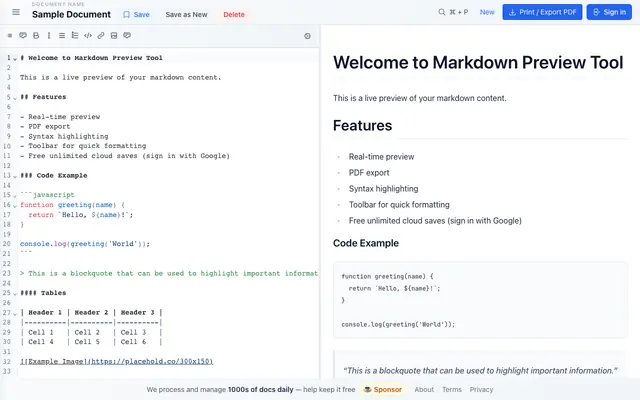The width and height of the screenshot is (640, 400).
Task: Click 'PDF export' in the preview list
Action: point(369,173)
